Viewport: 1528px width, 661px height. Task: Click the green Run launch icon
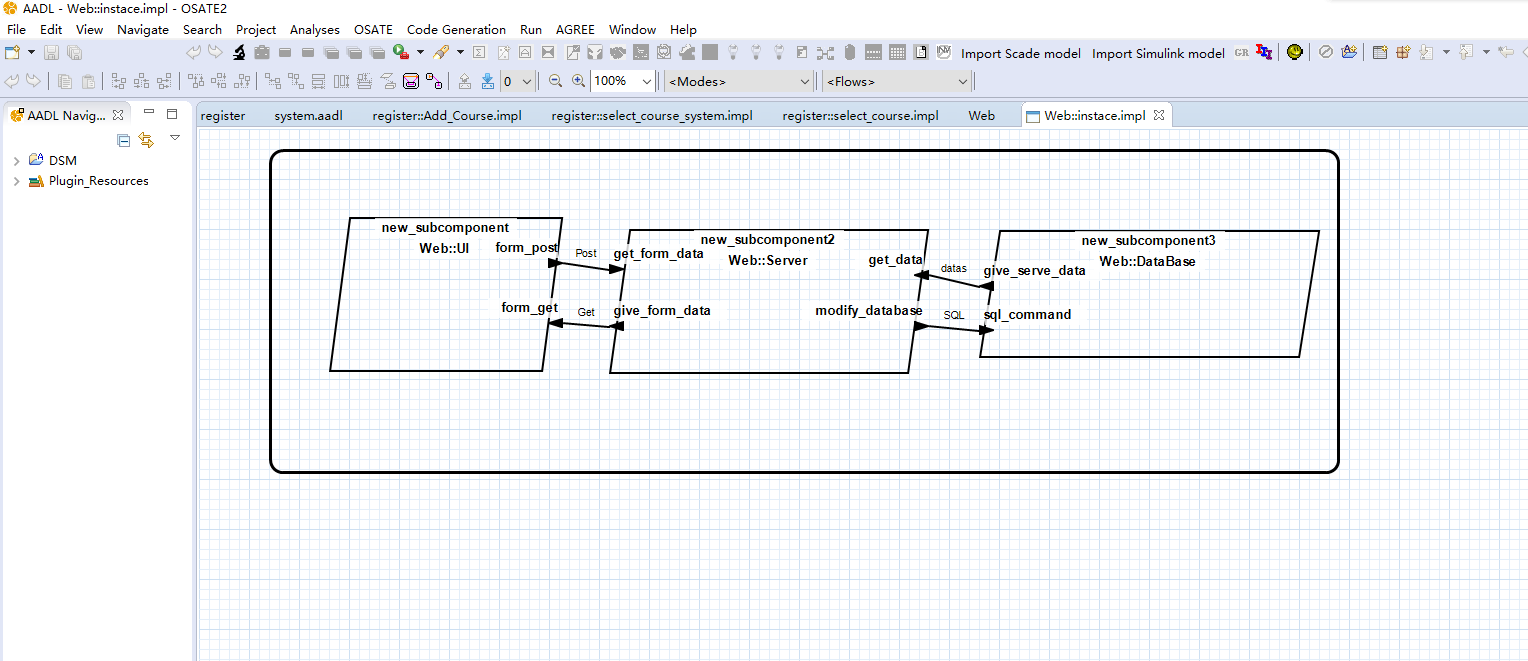coord(401,53)
